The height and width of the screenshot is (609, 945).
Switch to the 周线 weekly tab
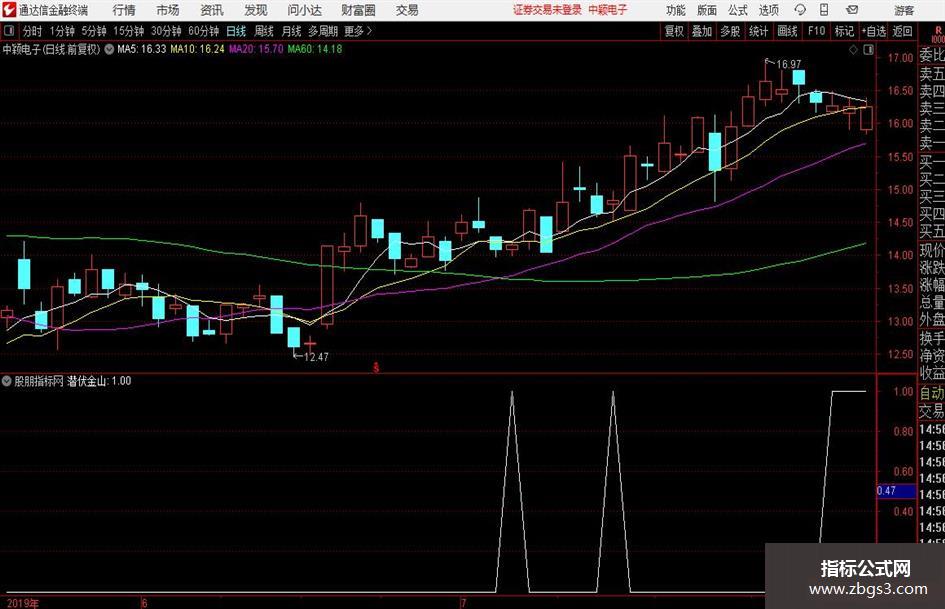pyautogui.click(x=263, y=31)
